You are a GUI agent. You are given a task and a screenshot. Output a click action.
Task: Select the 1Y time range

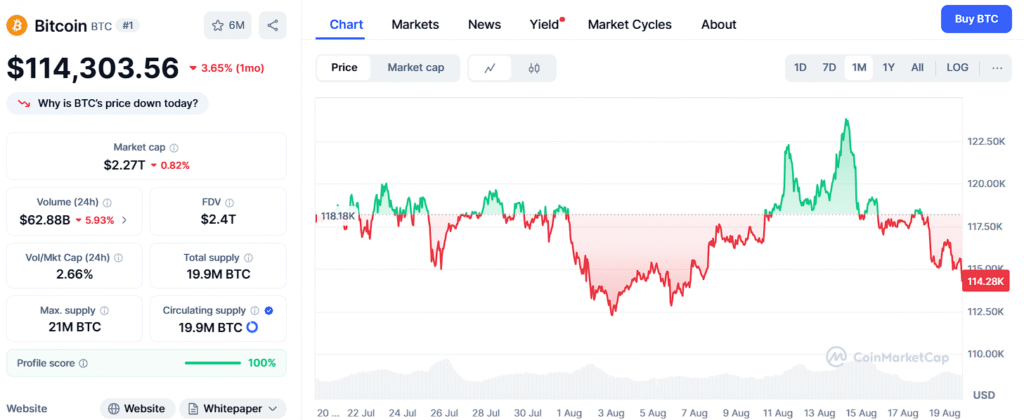click(888, 68)
